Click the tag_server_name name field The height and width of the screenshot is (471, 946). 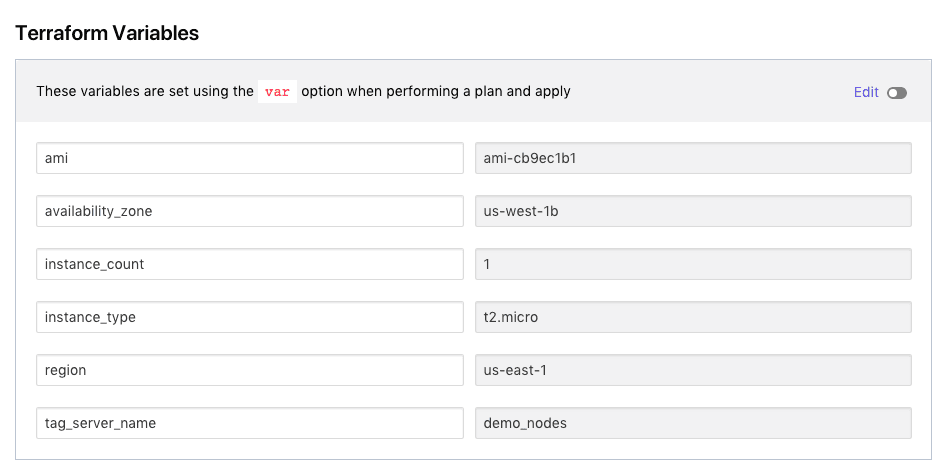pyautogui.click(x=249, y=423)
